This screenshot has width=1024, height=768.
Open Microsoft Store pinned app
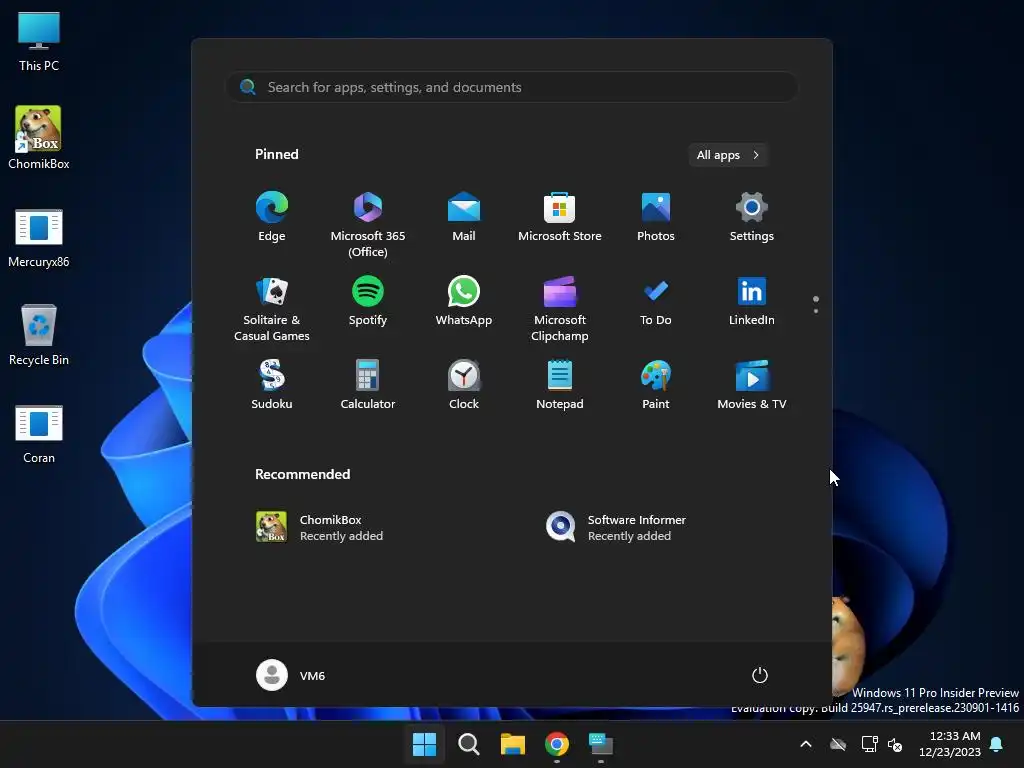pyautogui.click(x=560, y=217)
